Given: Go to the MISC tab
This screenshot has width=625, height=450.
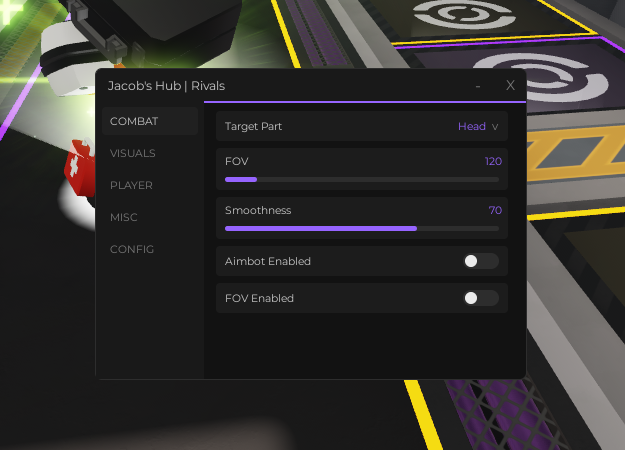Looking at the screenshot, I should [124, 217].
